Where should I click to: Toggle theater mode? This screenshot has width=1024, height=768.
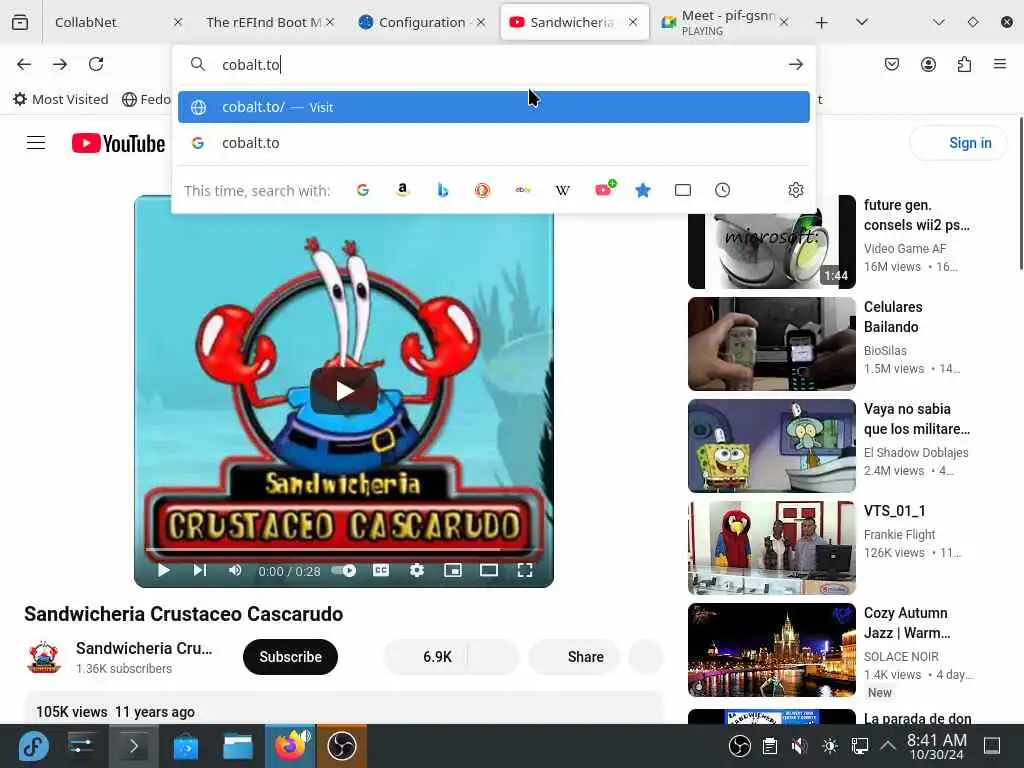click(488, 571)
